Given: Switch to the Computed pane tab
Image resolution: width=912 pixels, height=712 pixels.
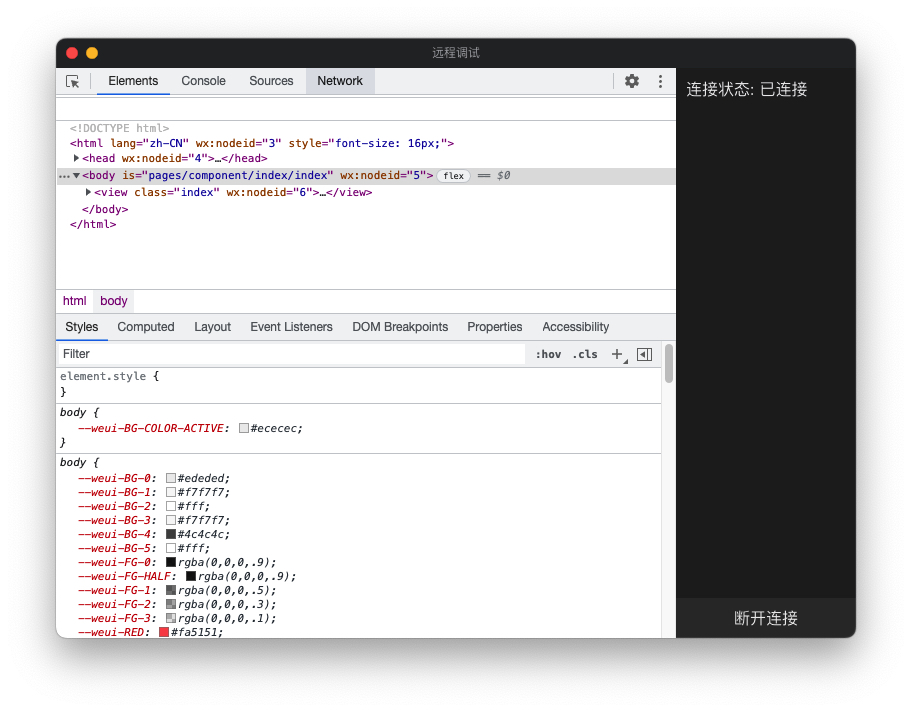Looking at the screenshot, I should (146, 327).
